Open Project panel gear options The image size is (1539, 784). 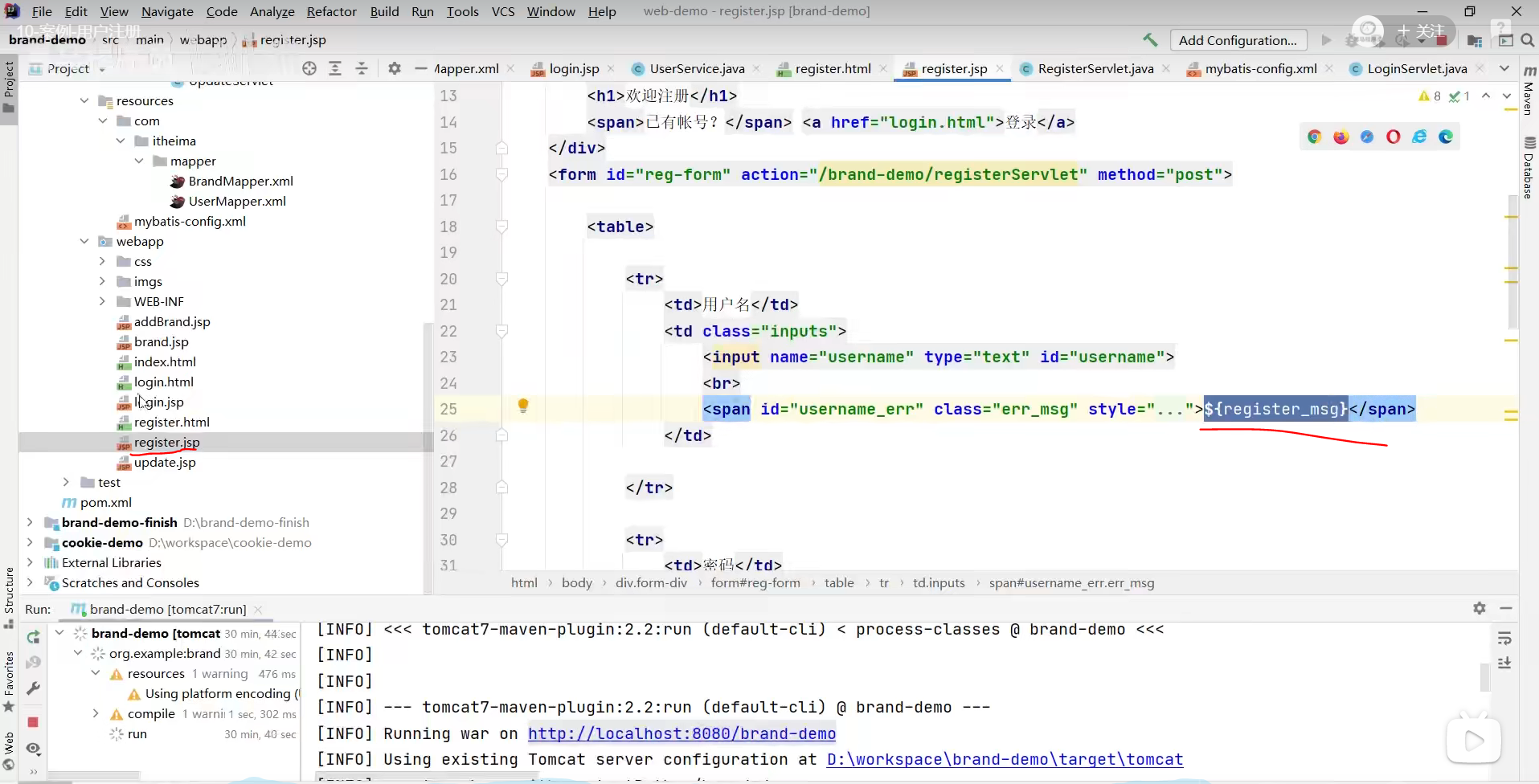coord(394,69)
